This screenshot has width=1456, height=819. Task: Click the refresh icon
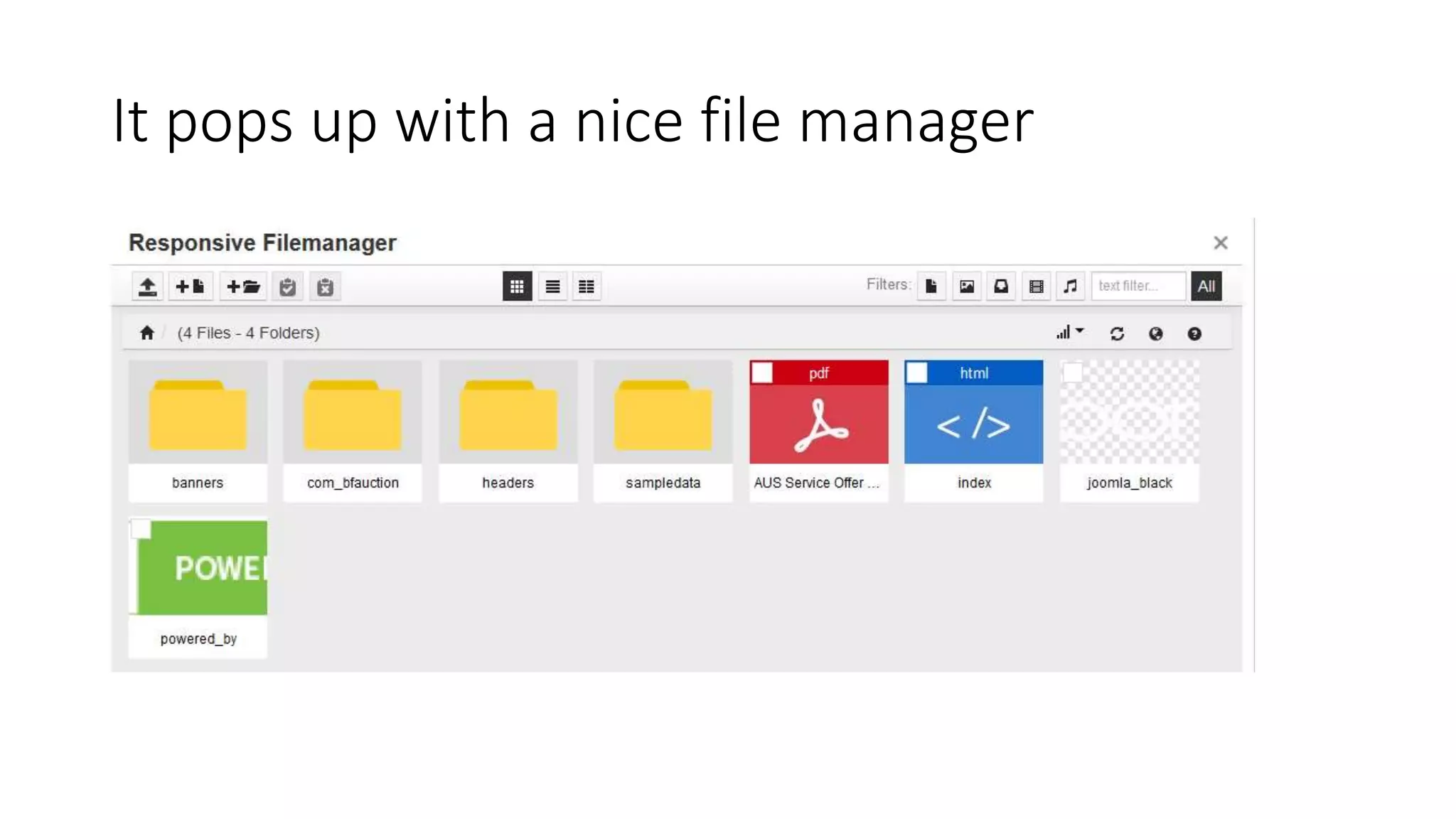(x=1118, y=333)
